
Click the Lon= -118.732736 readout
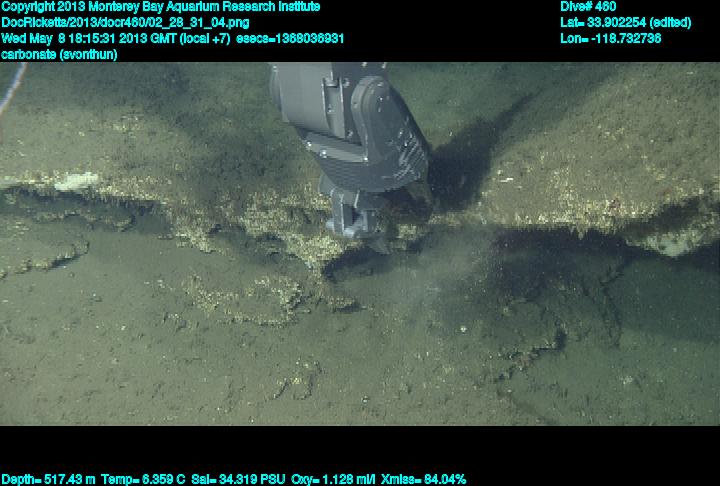[x=611, y=38]
